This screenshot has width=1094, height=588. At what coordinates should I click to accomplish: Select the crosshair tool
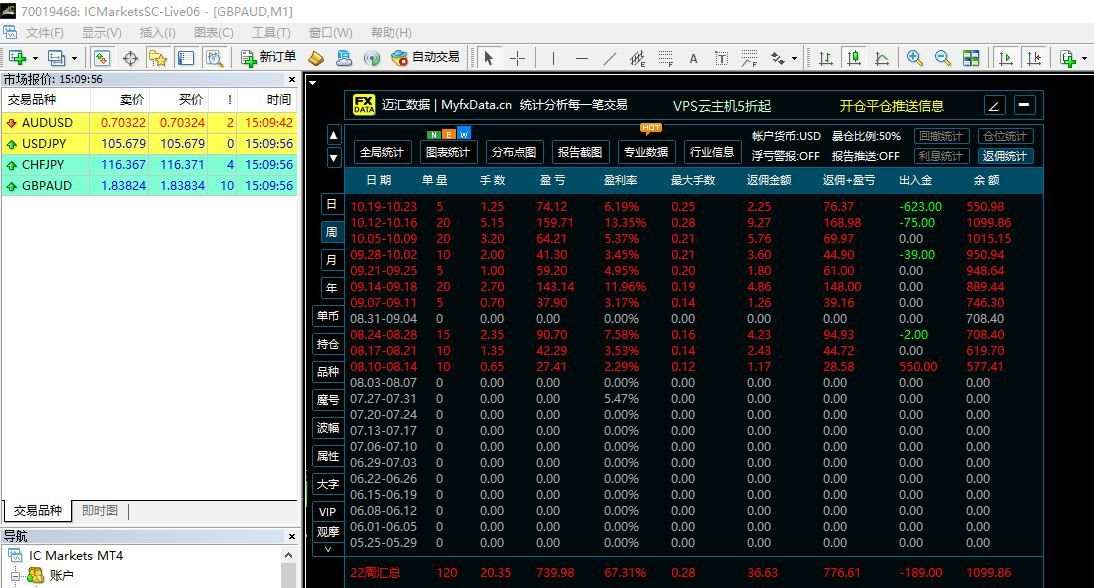pos(517,58)
